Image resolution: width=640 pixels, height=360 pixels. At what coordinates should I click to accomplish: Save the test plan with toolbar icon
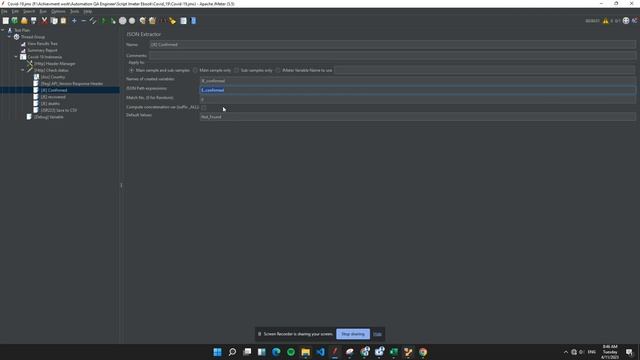tap(34, 20)
